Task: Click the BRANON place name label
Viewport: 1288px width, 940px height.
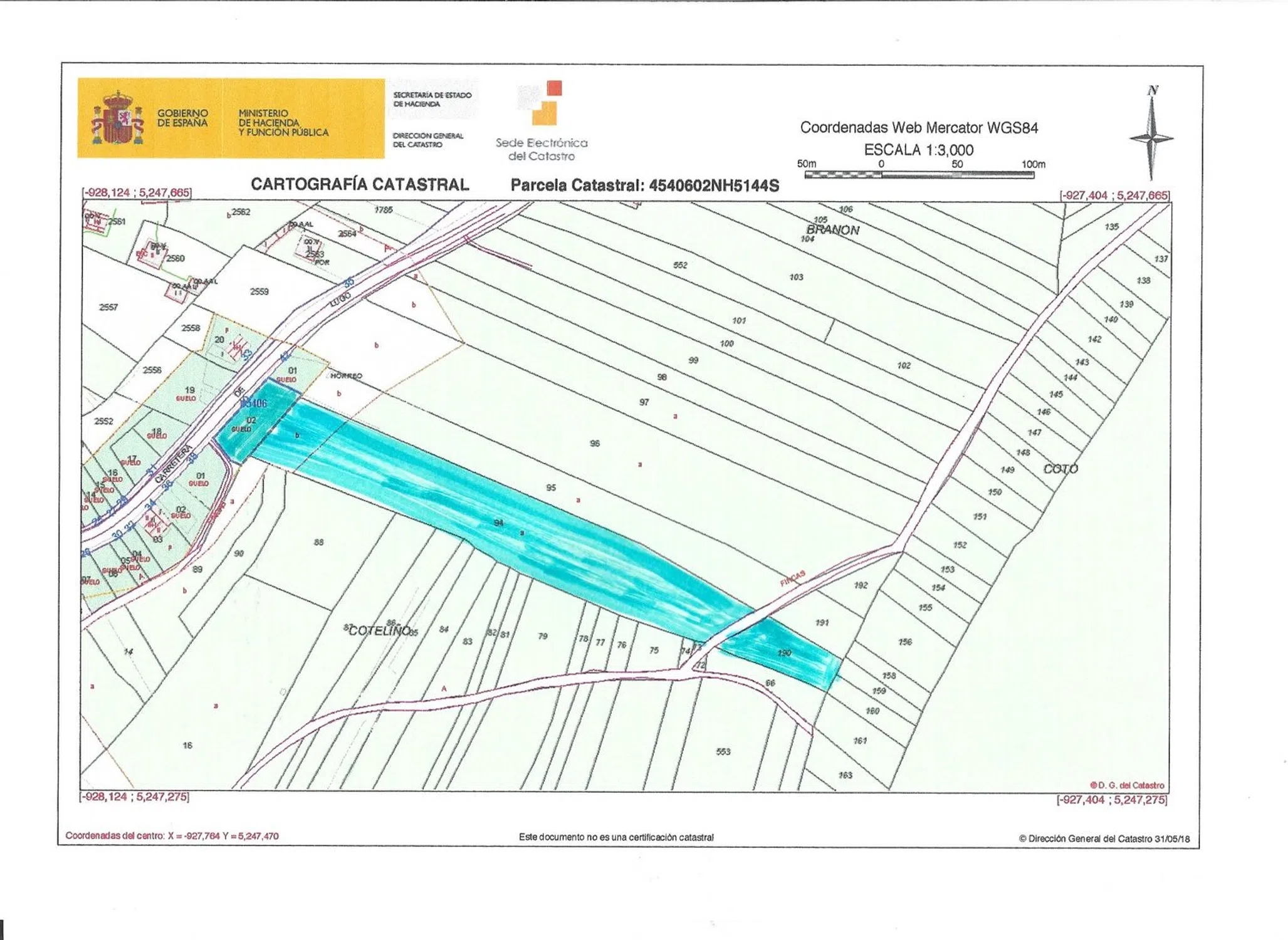Action: [x=832, y=230]
